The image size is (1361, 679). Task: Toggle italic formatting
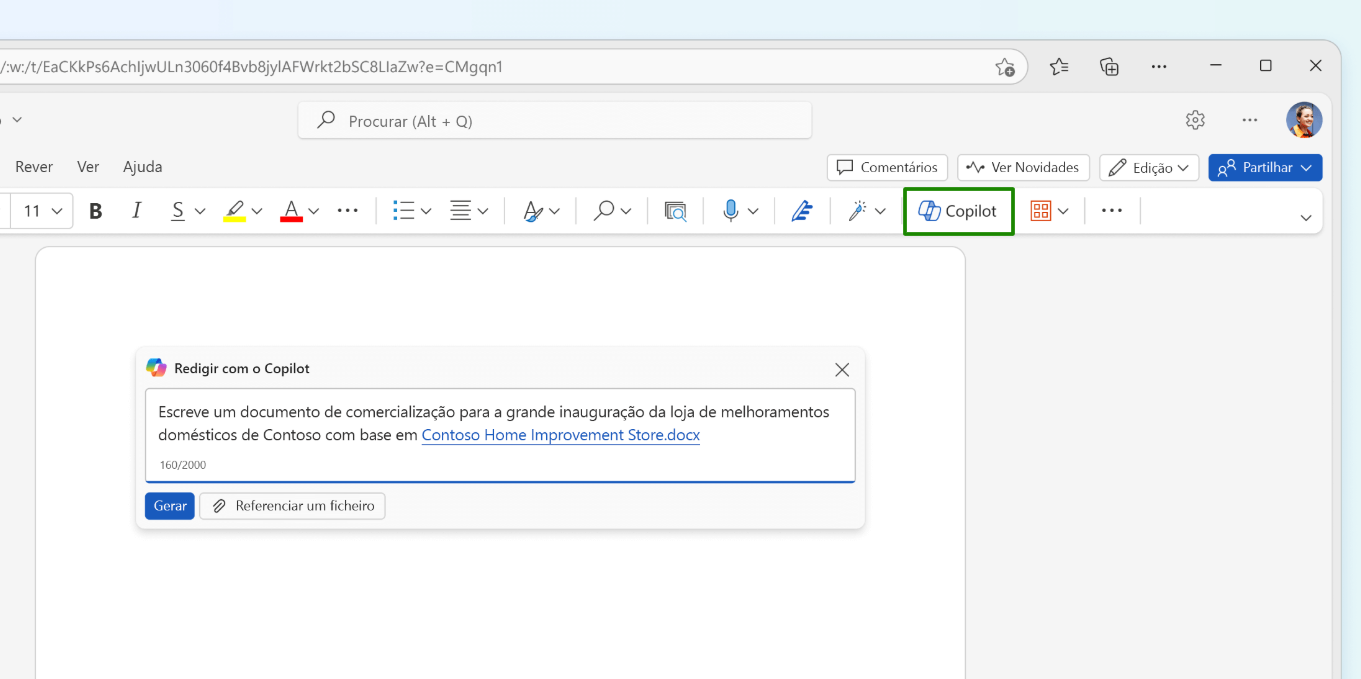[137, 211]
